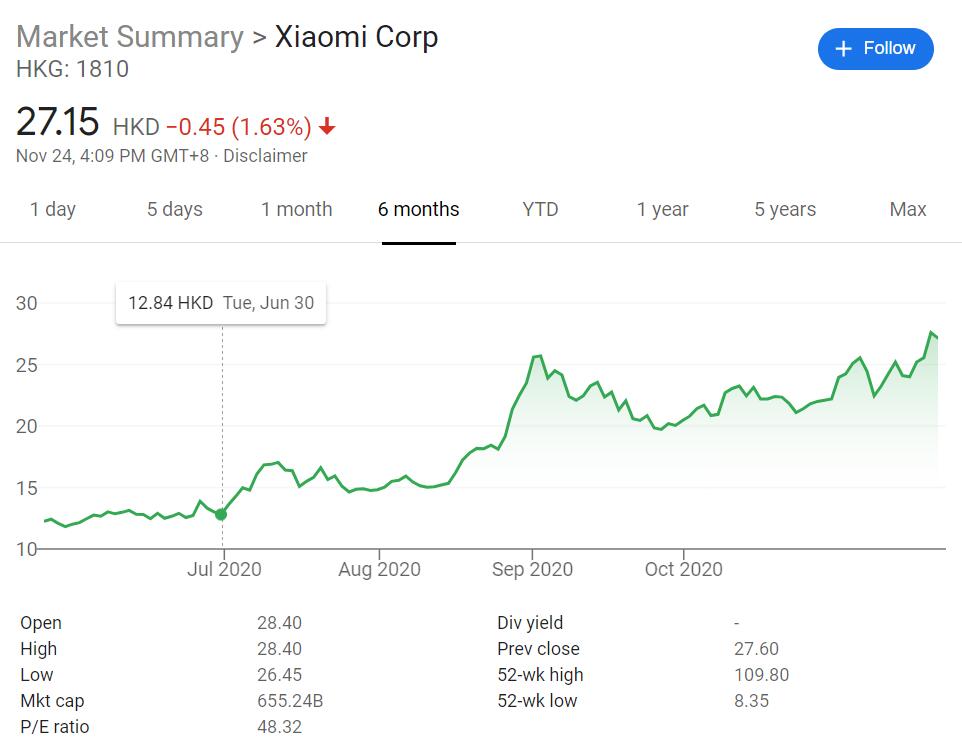
Task: Click the Jul 2020 axis label on chart
Action: tap(225, 569)
